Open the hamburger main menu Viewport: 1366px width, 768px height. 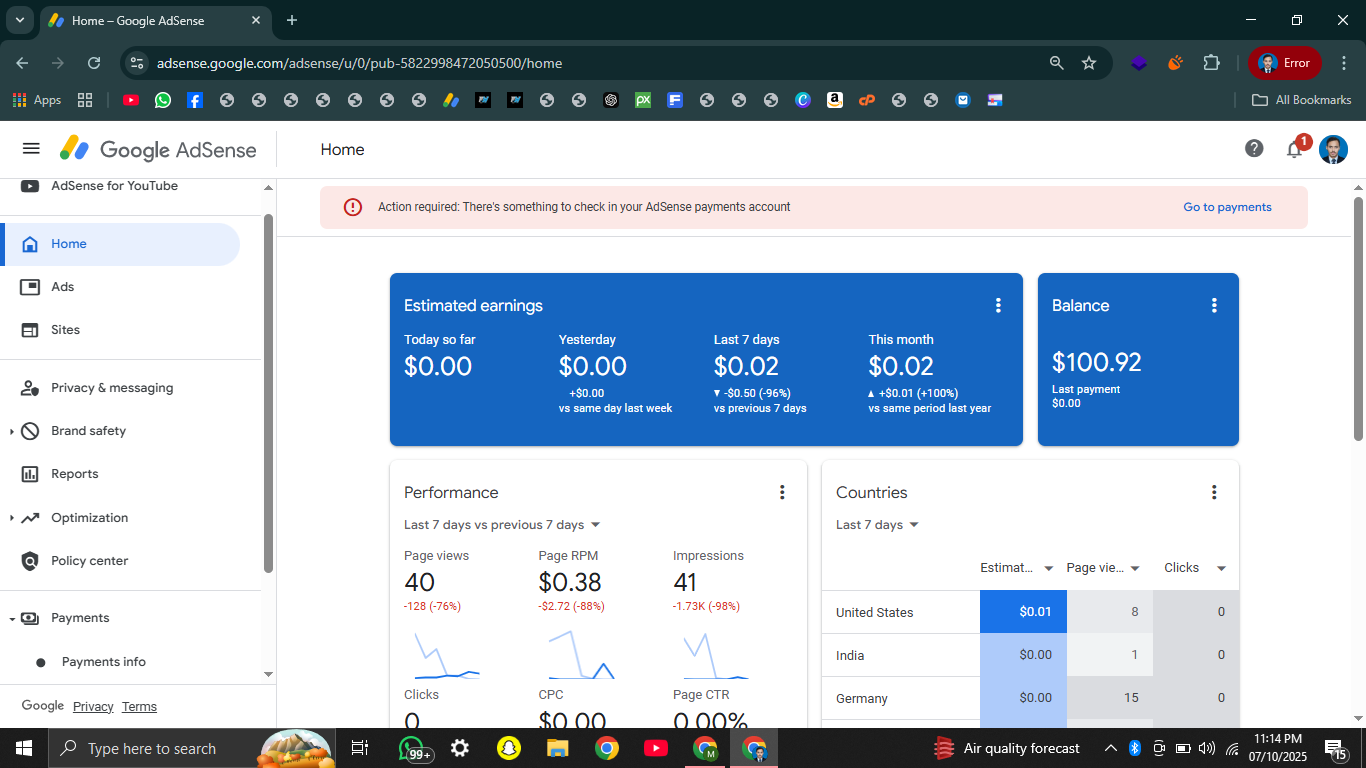(31, 149)
